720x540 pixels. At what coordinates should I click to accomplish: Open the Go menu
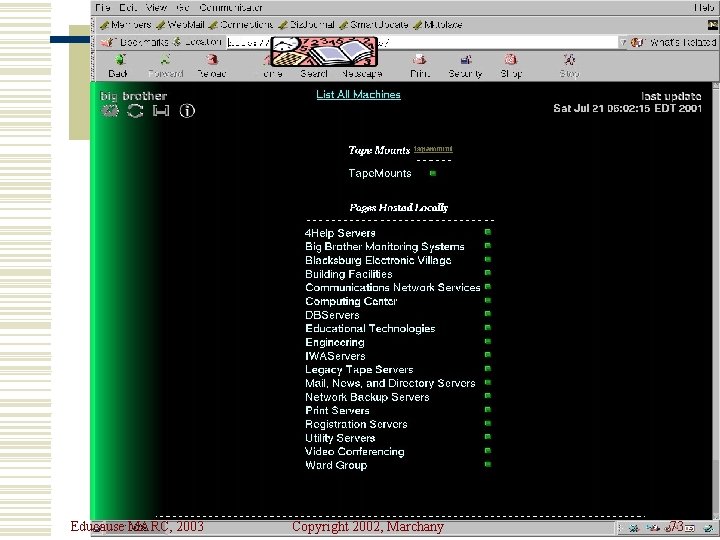point(183,7)
